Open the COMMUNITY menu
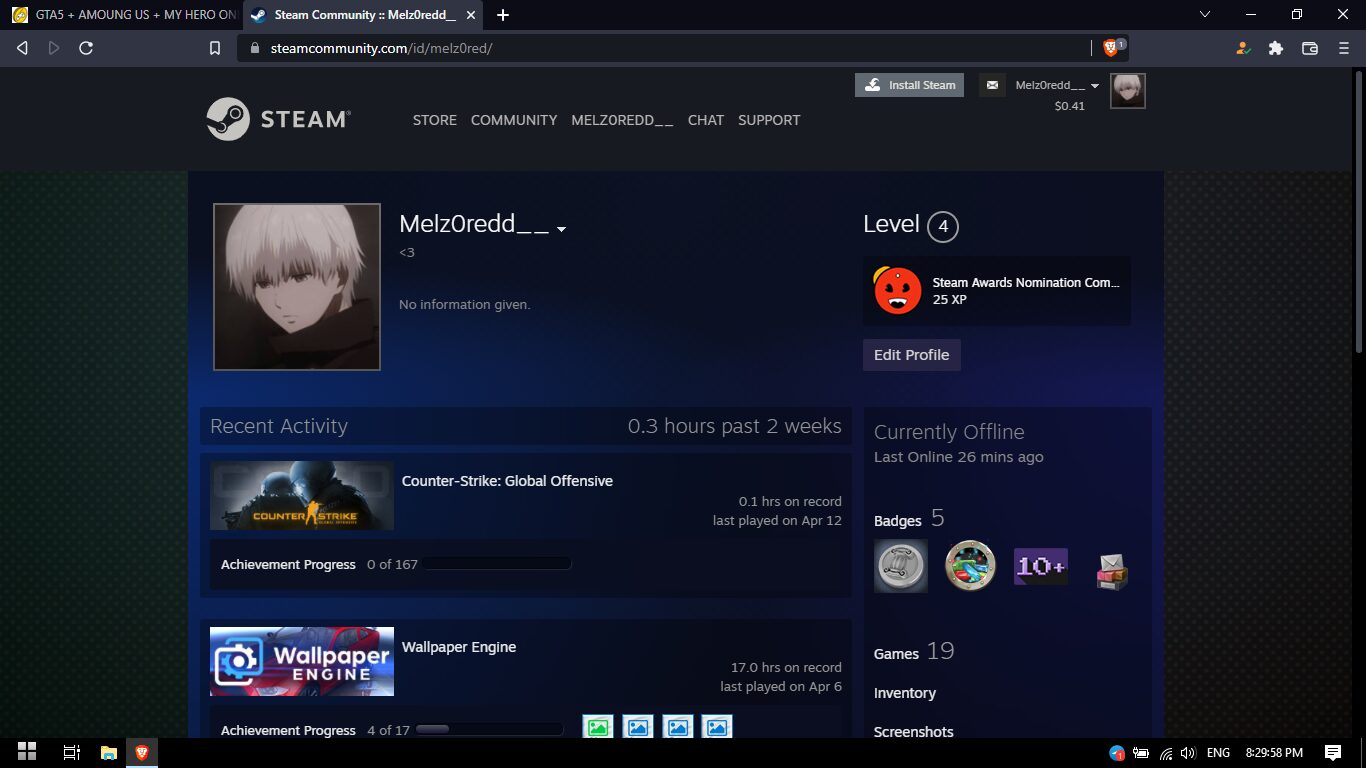 click(514, 120)
